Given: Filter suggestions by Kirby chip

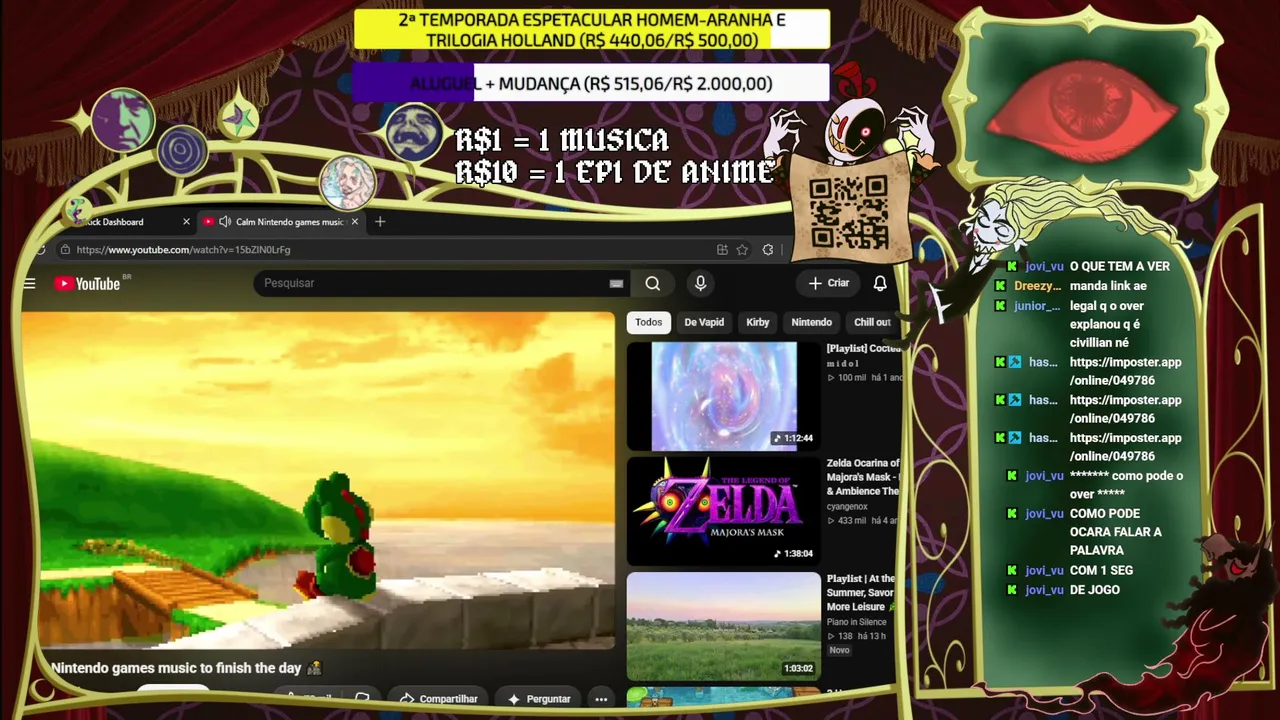Looking at the screenshot, I should [758, 322].
